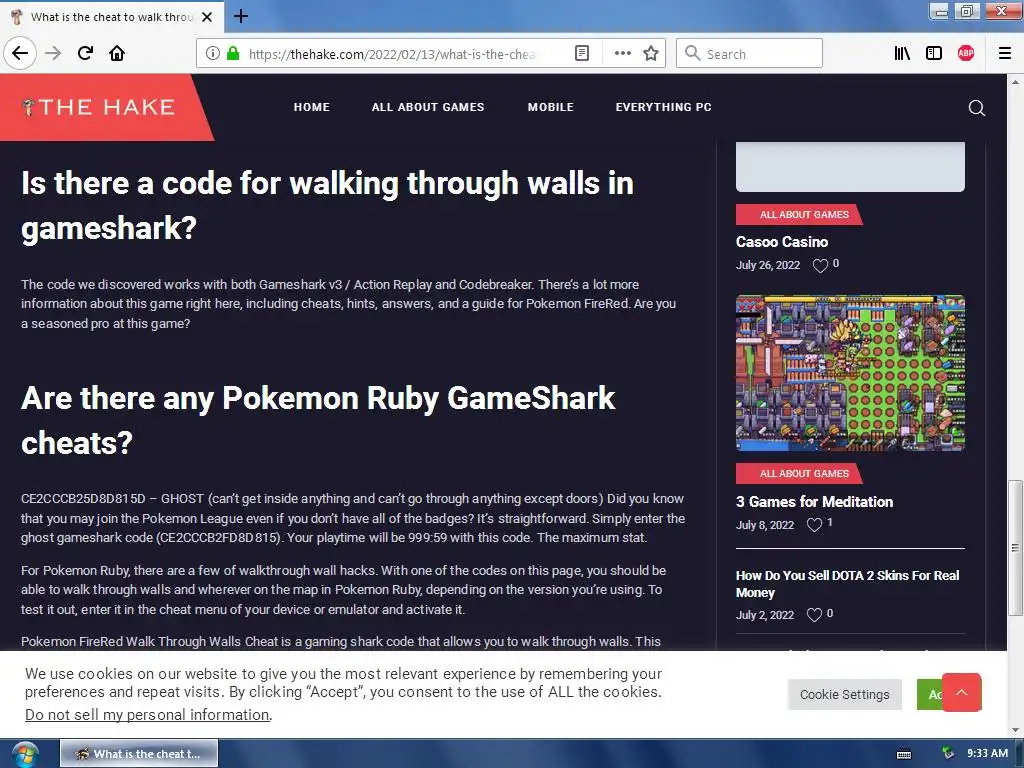
Task: Click the pixel-art game thumbnail image
Action: coord(850,373)
